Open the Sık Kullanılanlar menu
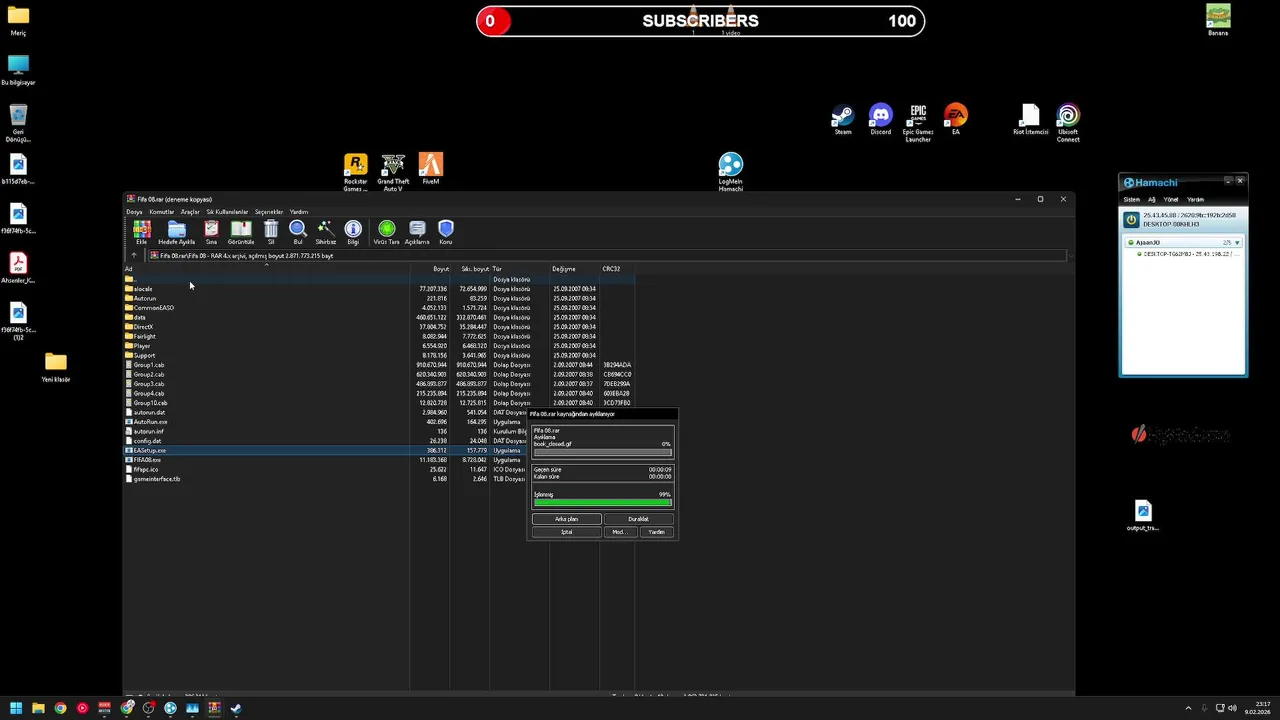 pos(227,212)
